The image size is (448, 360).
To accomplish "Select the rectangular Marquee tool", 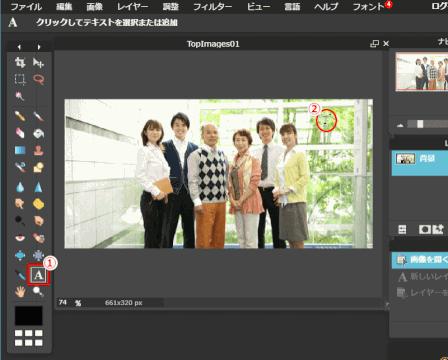I will tap(20, 79).
